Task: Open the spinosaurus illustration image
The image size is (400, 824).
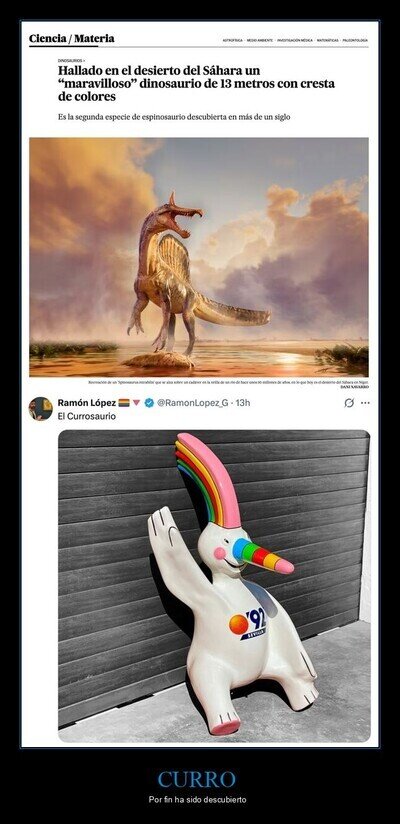Action: click(199, 257)
